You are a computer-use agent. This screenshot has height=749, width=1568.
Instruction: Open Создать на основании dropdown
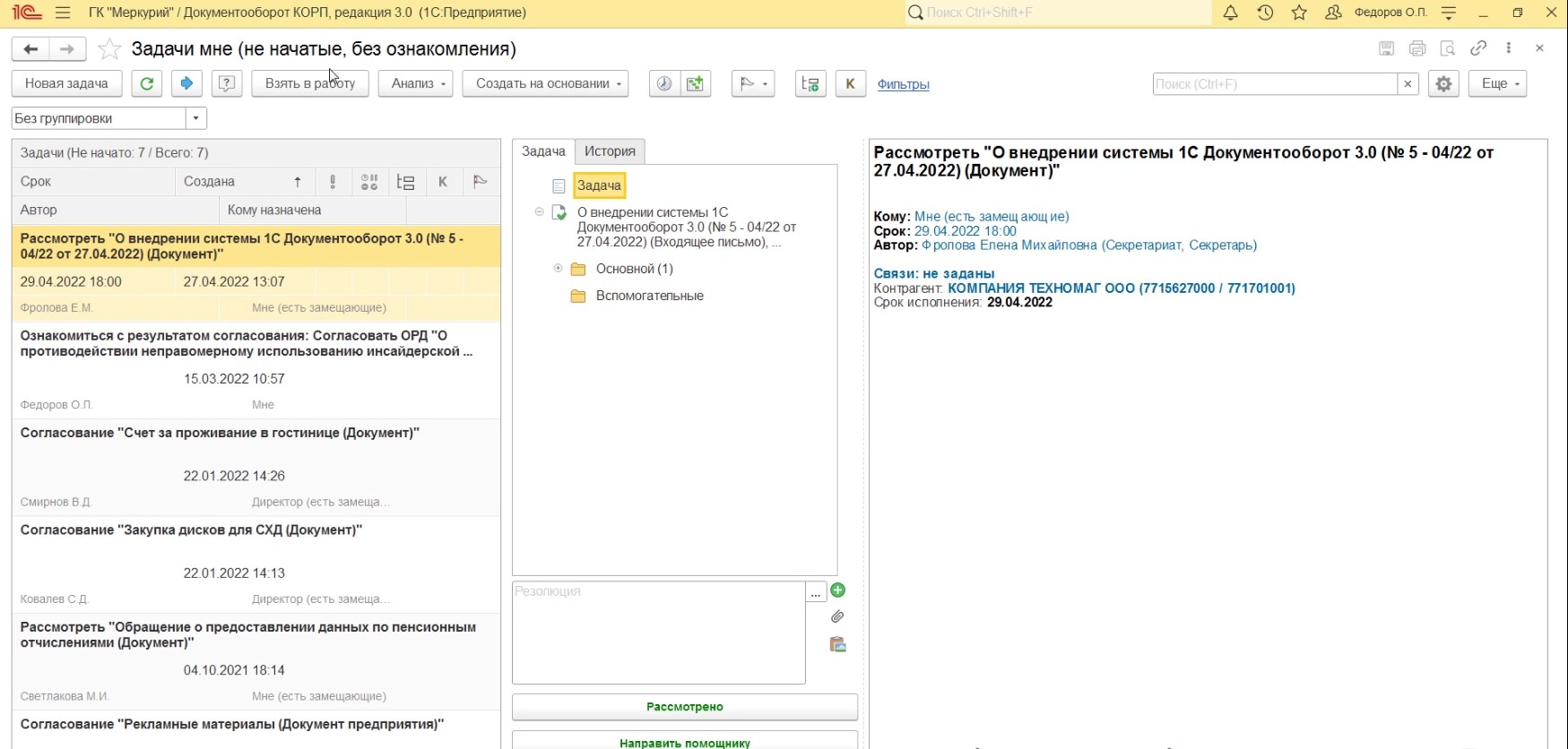tap(545, 83)
